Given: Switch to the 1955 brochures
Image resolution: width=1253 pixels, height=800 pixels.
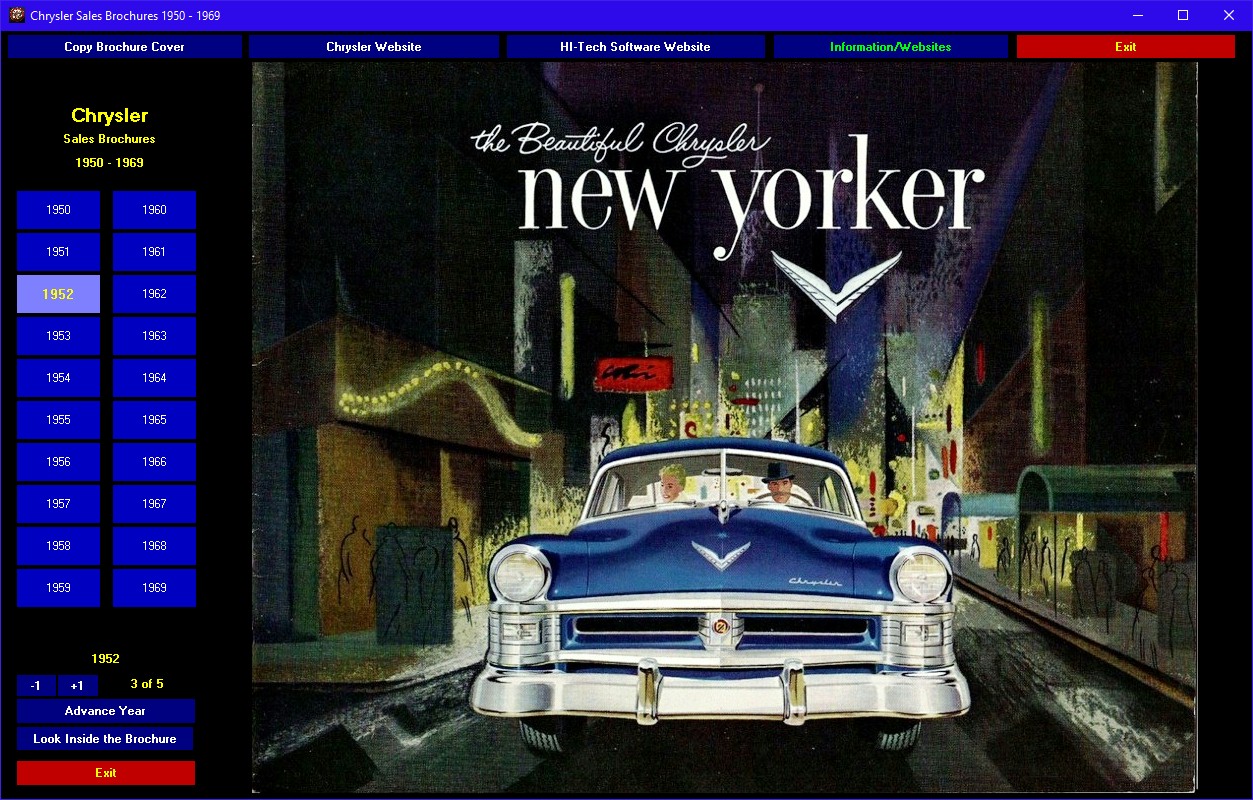Looking at the screenshot, I should click(x=58, y=420).
